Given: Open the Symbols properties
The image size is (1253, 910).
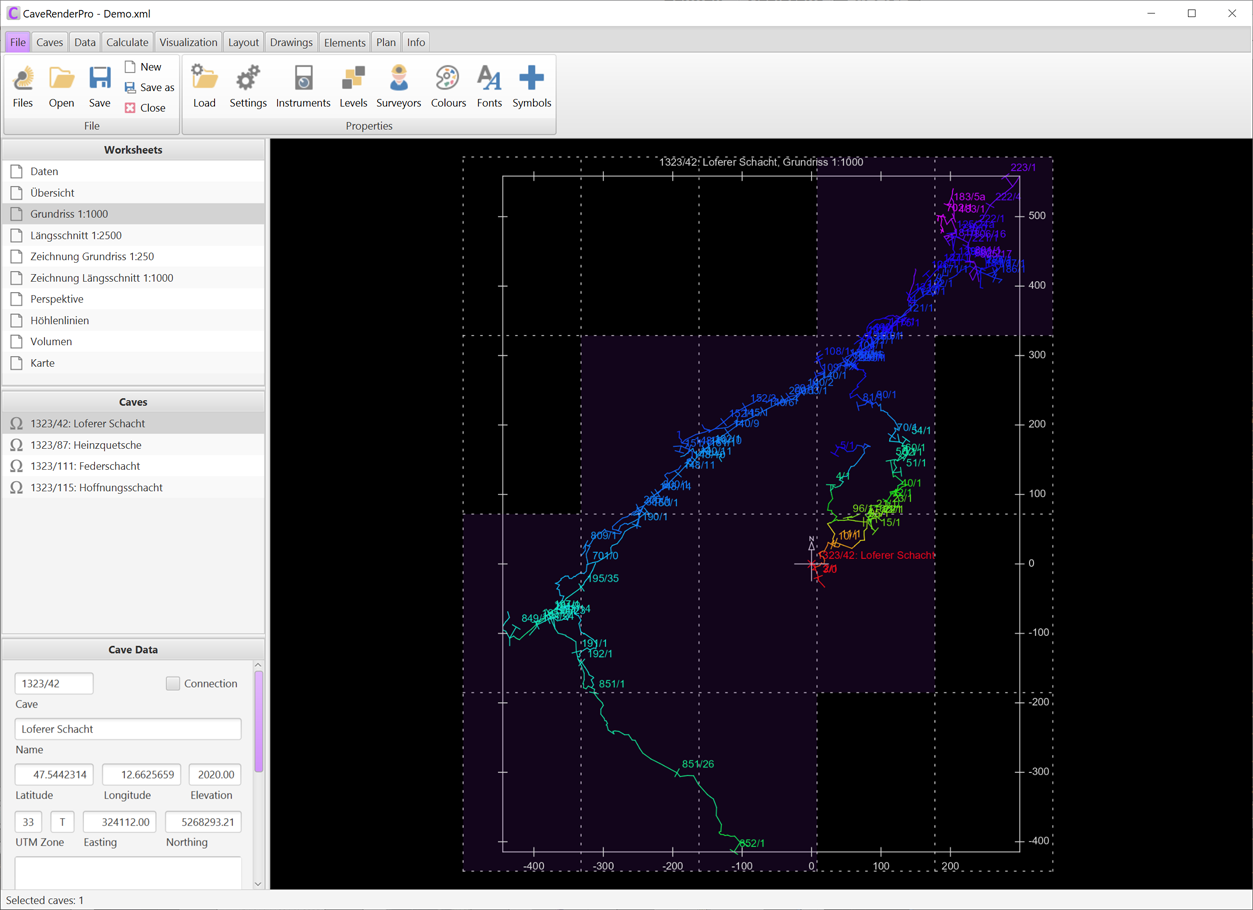Looking at the screenshot, I should [531, 87].
